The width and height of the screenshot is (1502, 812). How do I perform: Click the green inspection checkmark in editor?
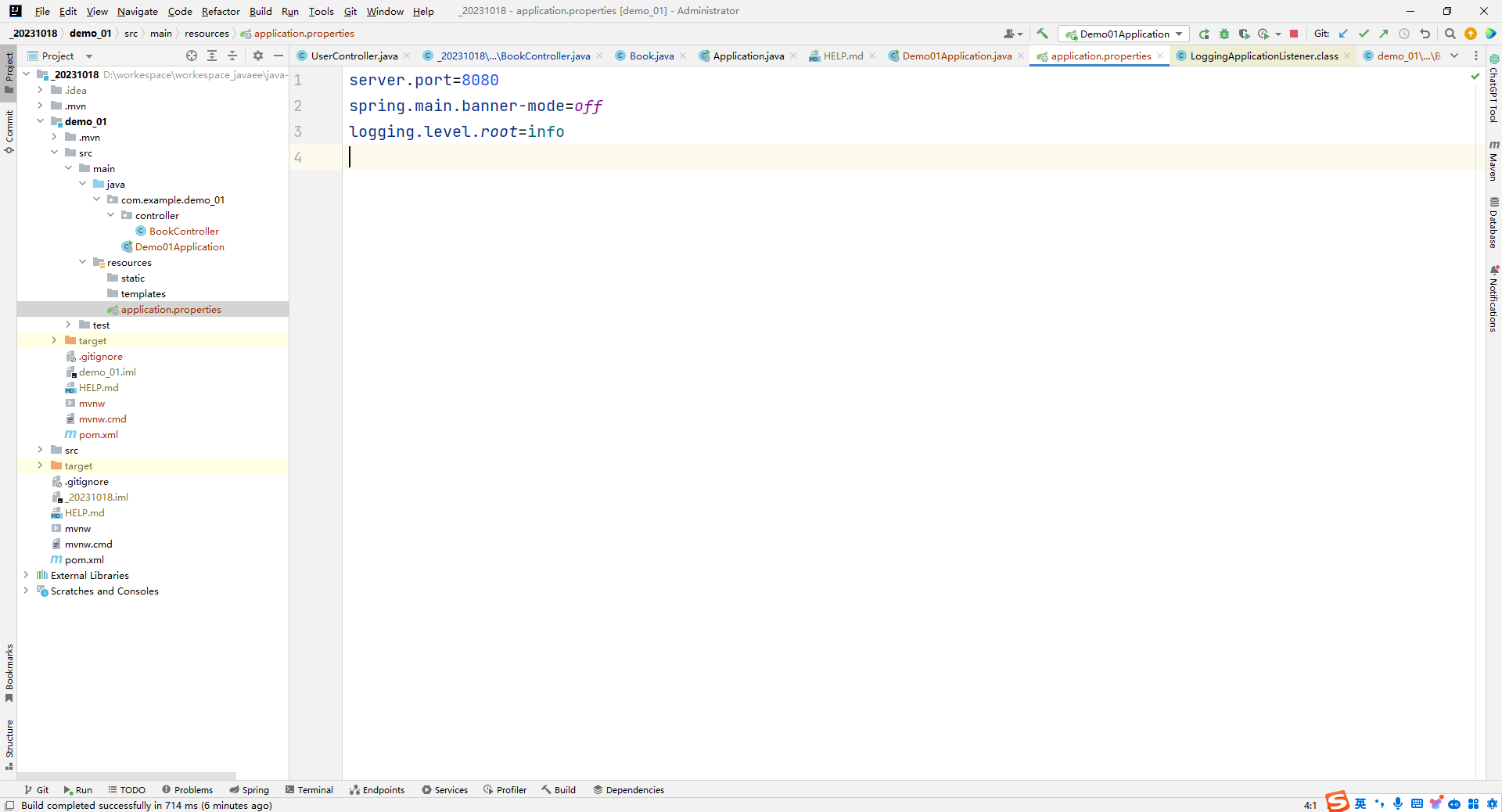click(x=1475, y=76)
